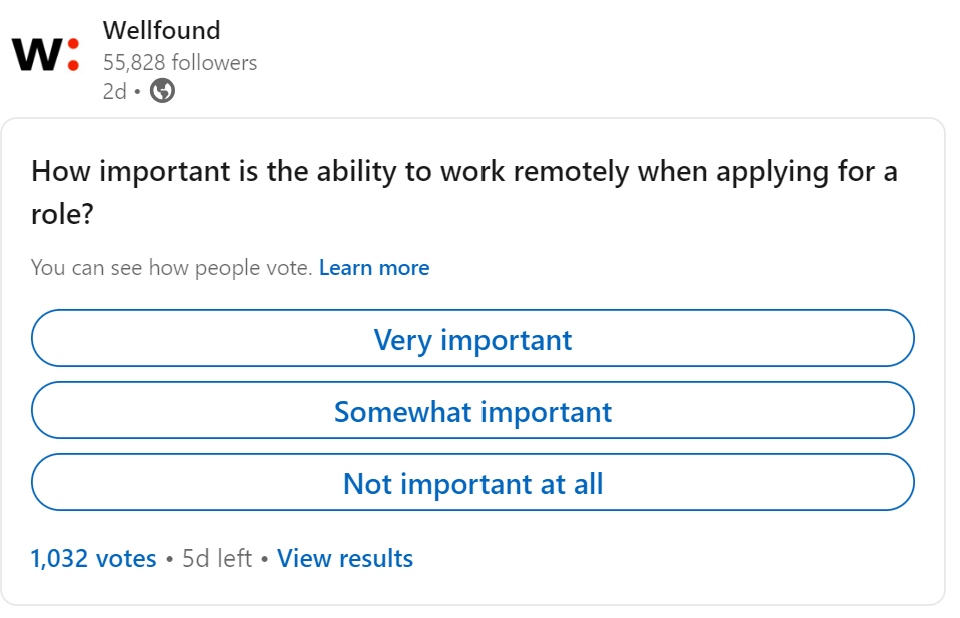Click the red dots in Wellfound logo
The image size is (960, 618).
(73, 55)
